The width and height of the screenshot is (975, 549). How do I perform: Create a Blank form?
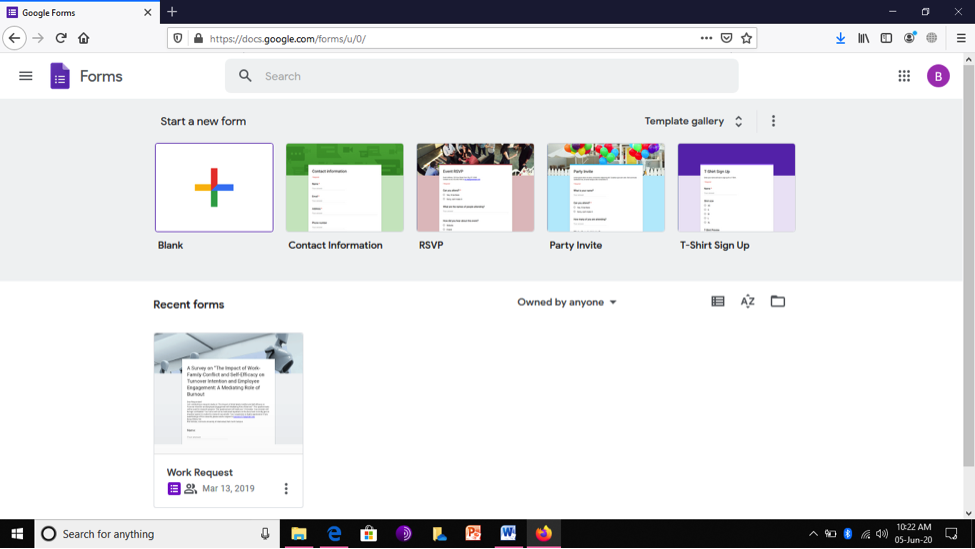point(214,188)
